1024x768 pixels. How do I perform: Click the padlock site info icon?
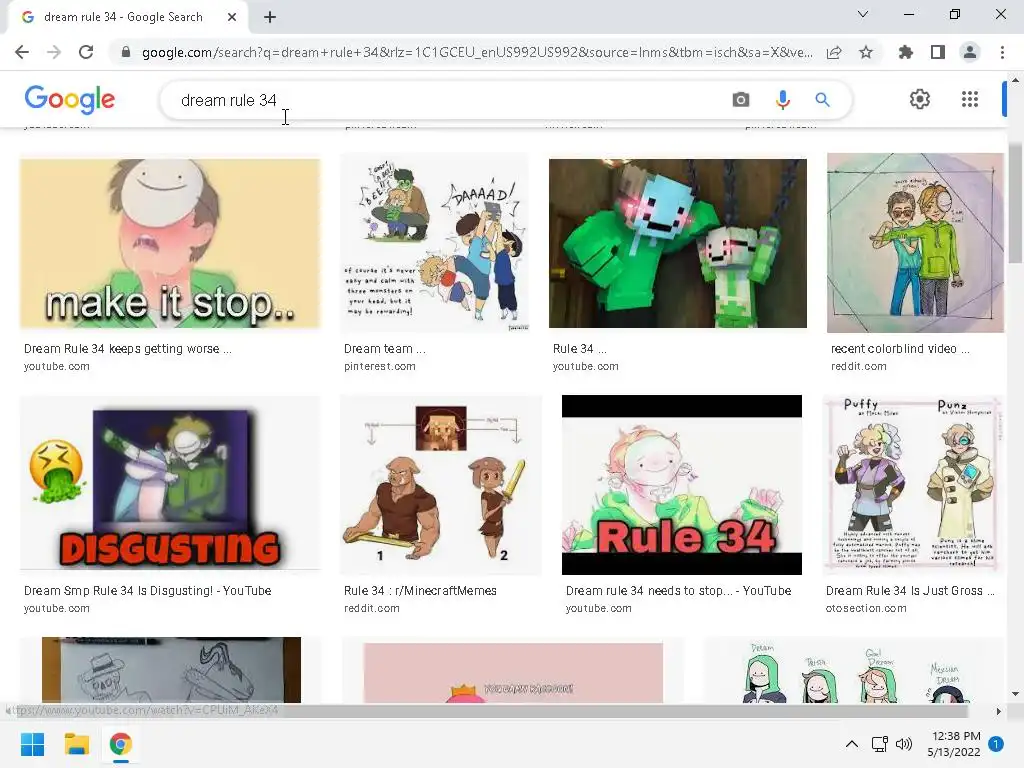(126, 52)
